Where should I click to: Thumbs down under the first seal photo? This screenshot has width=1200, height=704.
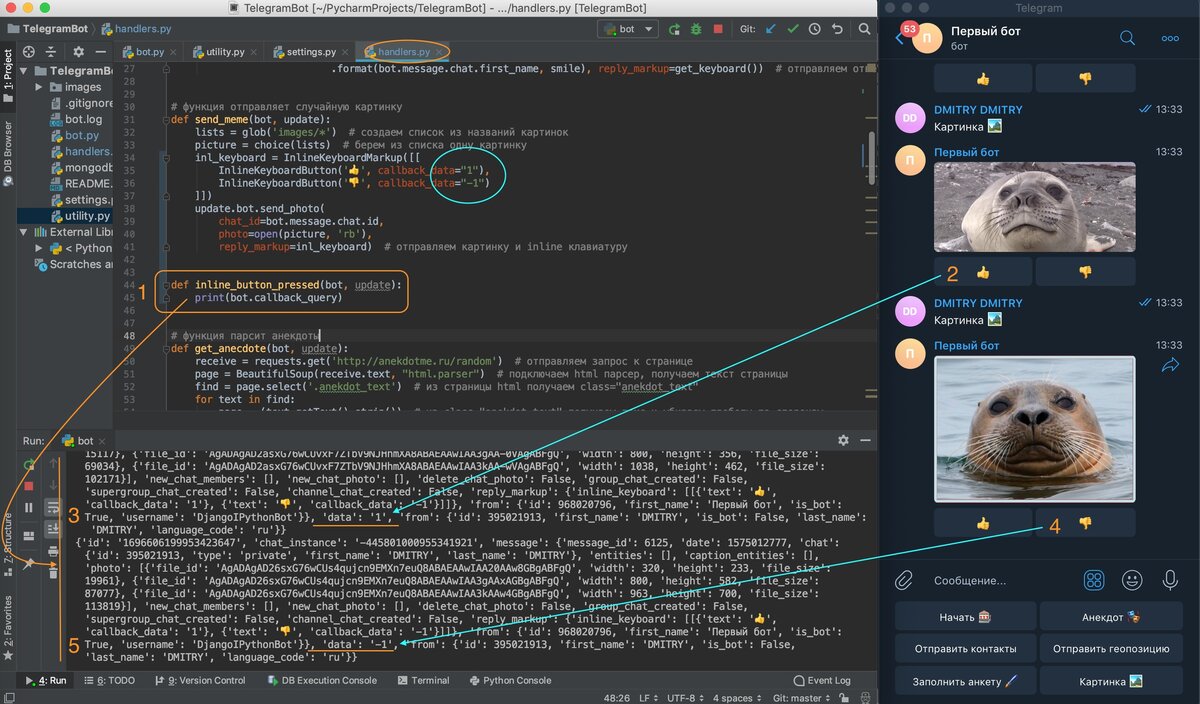[1085, 271]
